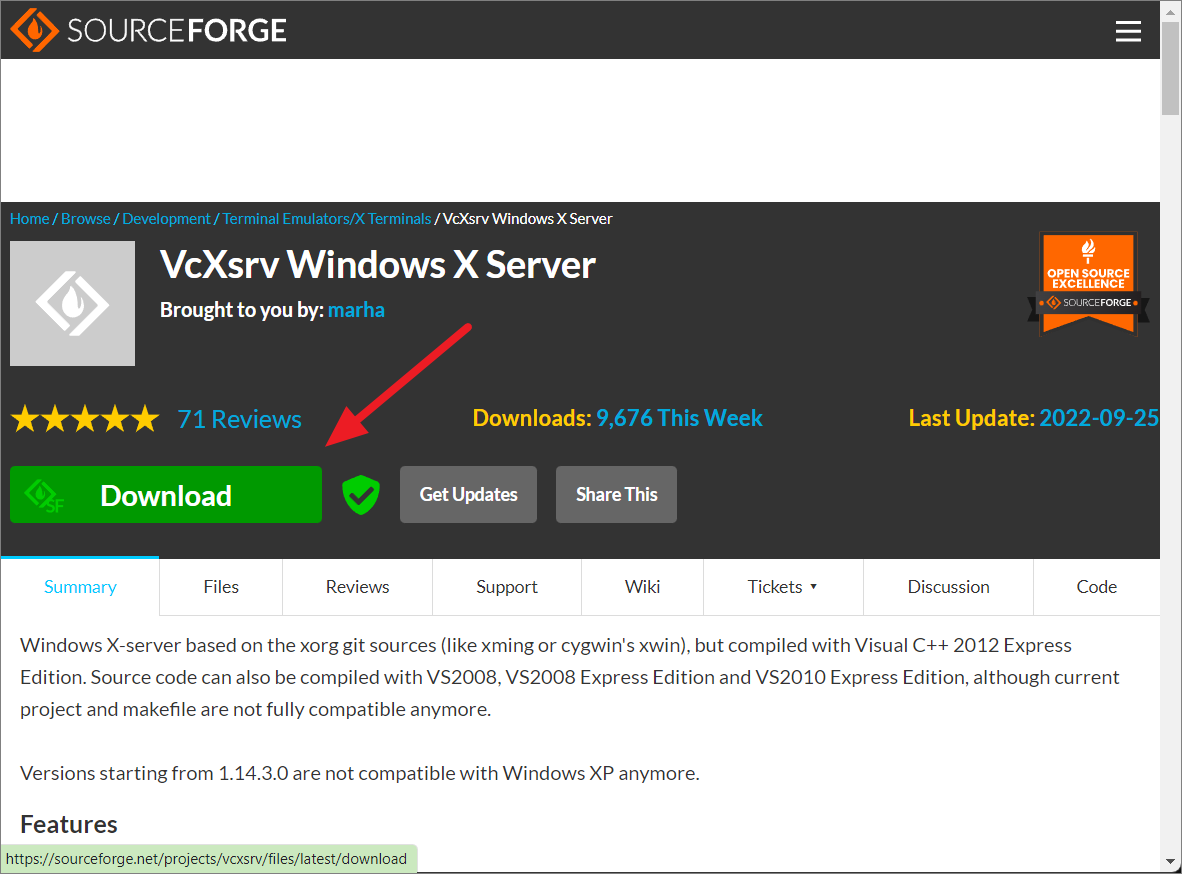Open the Discussion tab
The width and height of the screenshot is (1182, 874).
tap(948, 587)
